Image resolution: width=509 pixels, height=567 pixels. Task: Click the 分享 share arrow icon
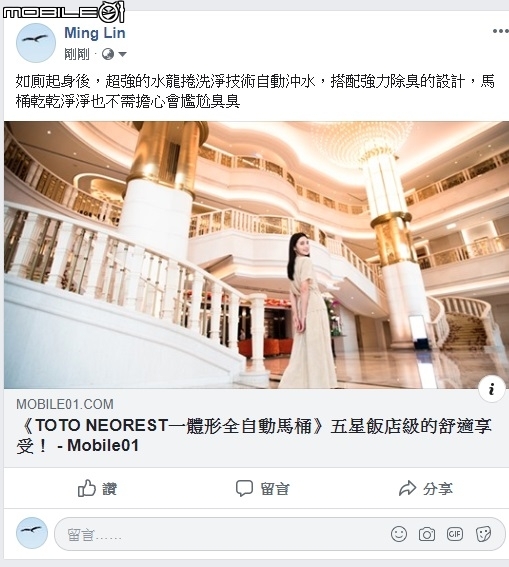point(407,488)
